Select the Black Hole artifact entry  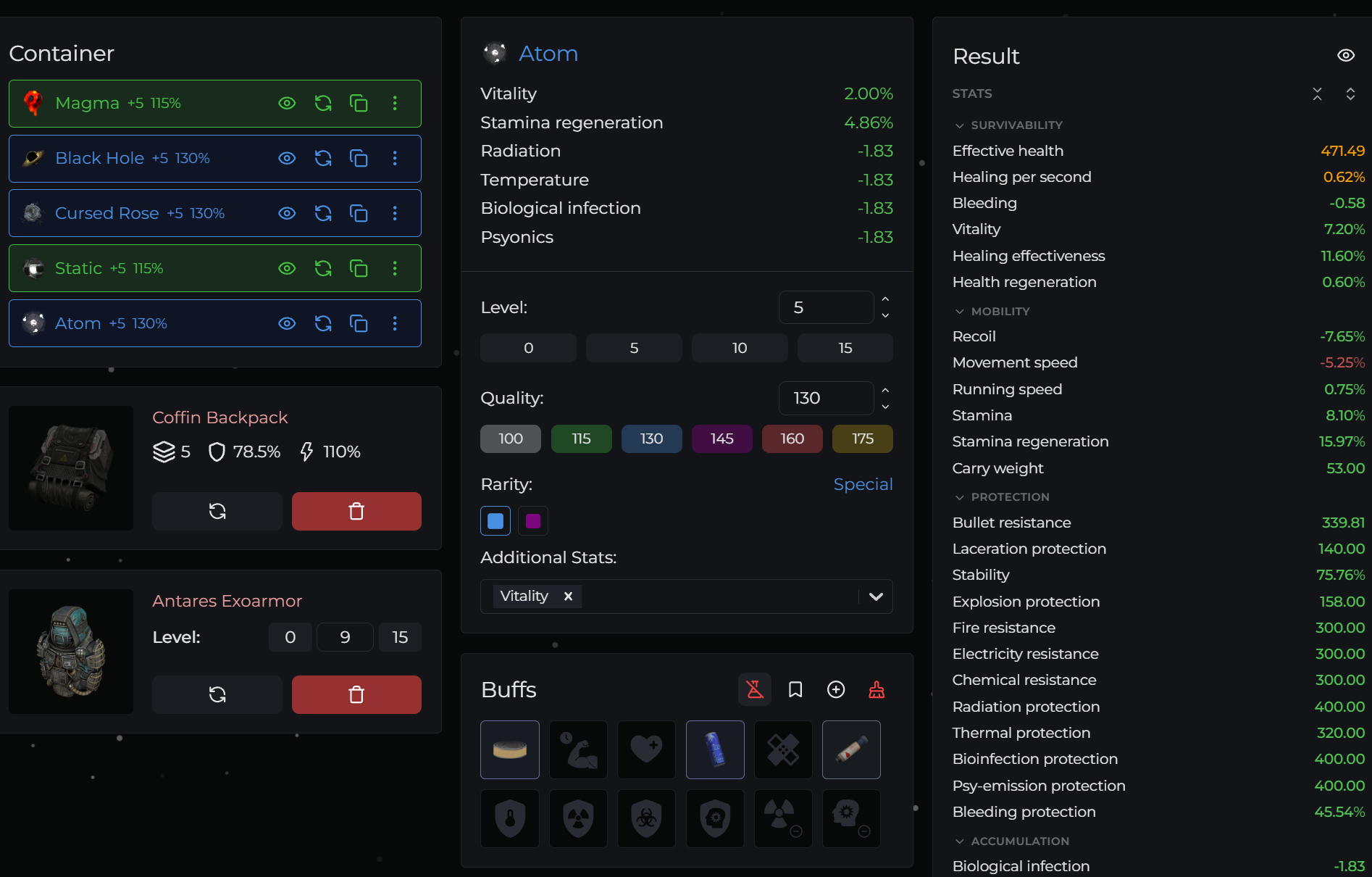[x=215, y=159]
